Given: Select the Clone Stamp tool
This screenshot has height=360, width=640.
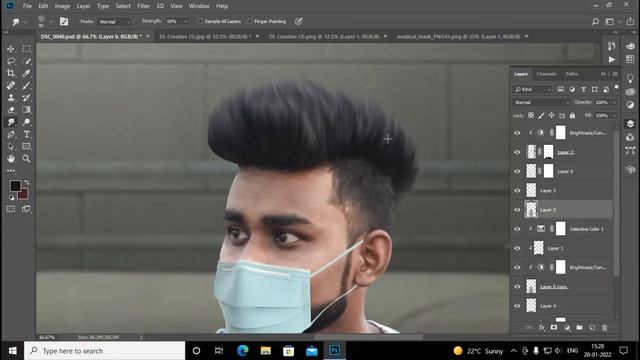Looking at the screenshot, I should (11, 98).
